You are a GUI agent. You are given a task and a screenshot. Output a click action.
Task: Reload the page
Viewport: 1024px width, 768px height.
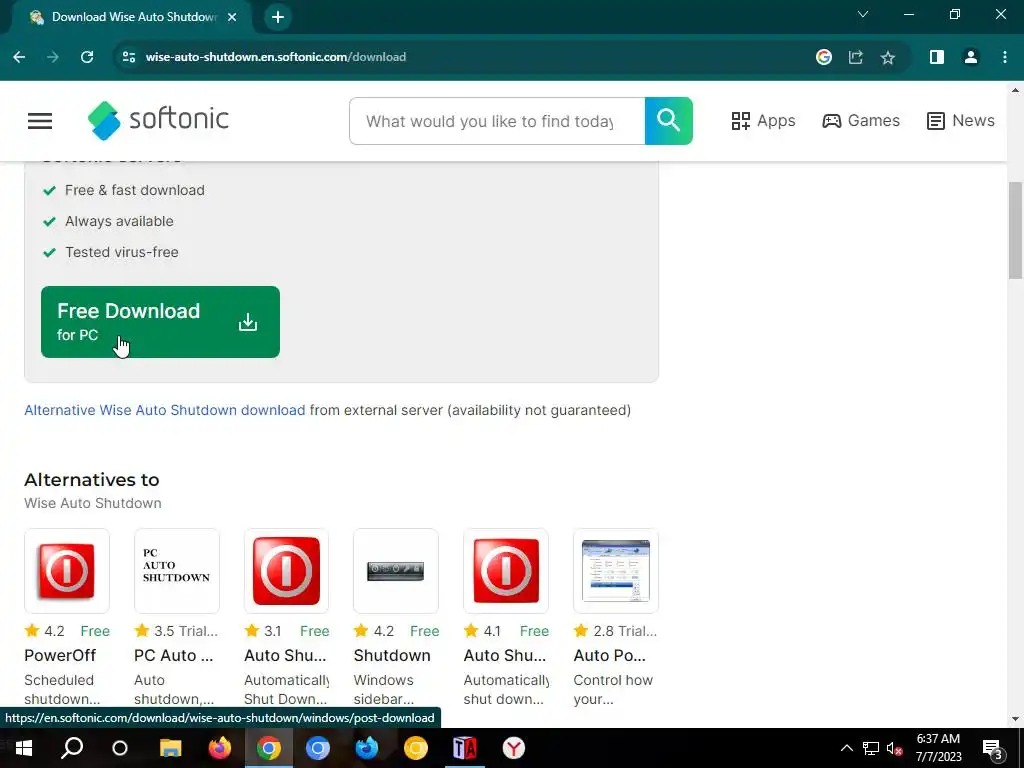pyautogui.click(x=87, y=57)
